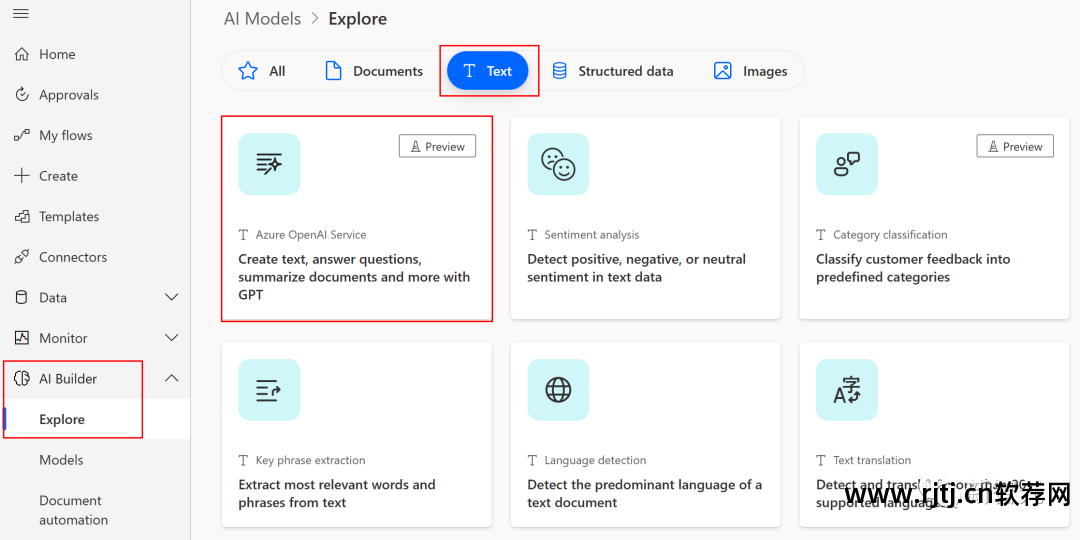1080x540 pixels.
Task: Click the Azure OpenAI Service text-generation icon
Action: 269,164
